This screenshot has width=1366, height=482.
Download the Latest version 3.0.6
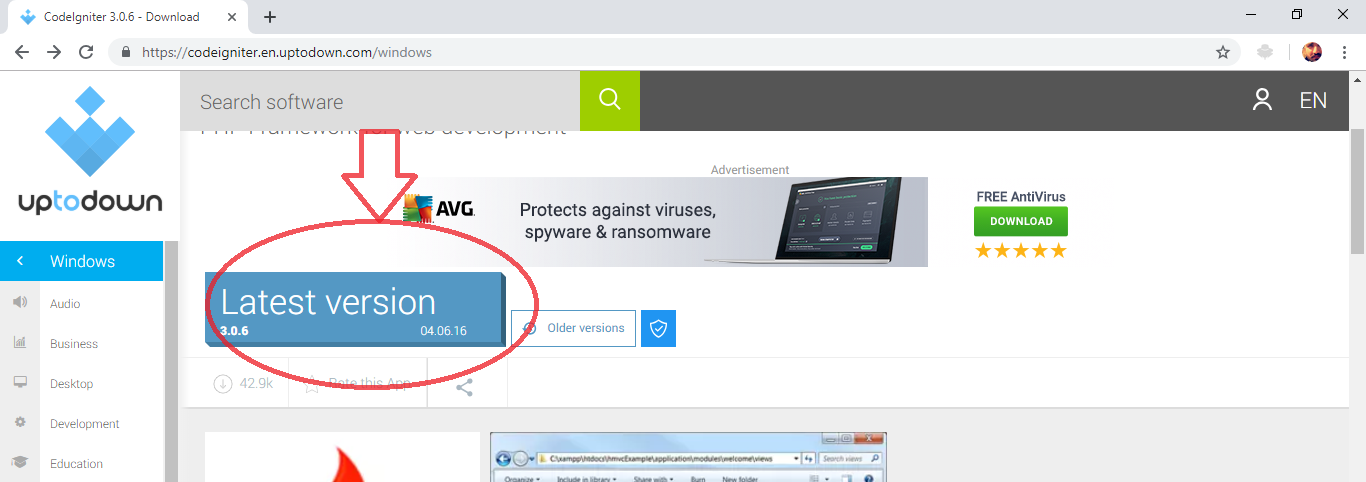tap(355, 309)
